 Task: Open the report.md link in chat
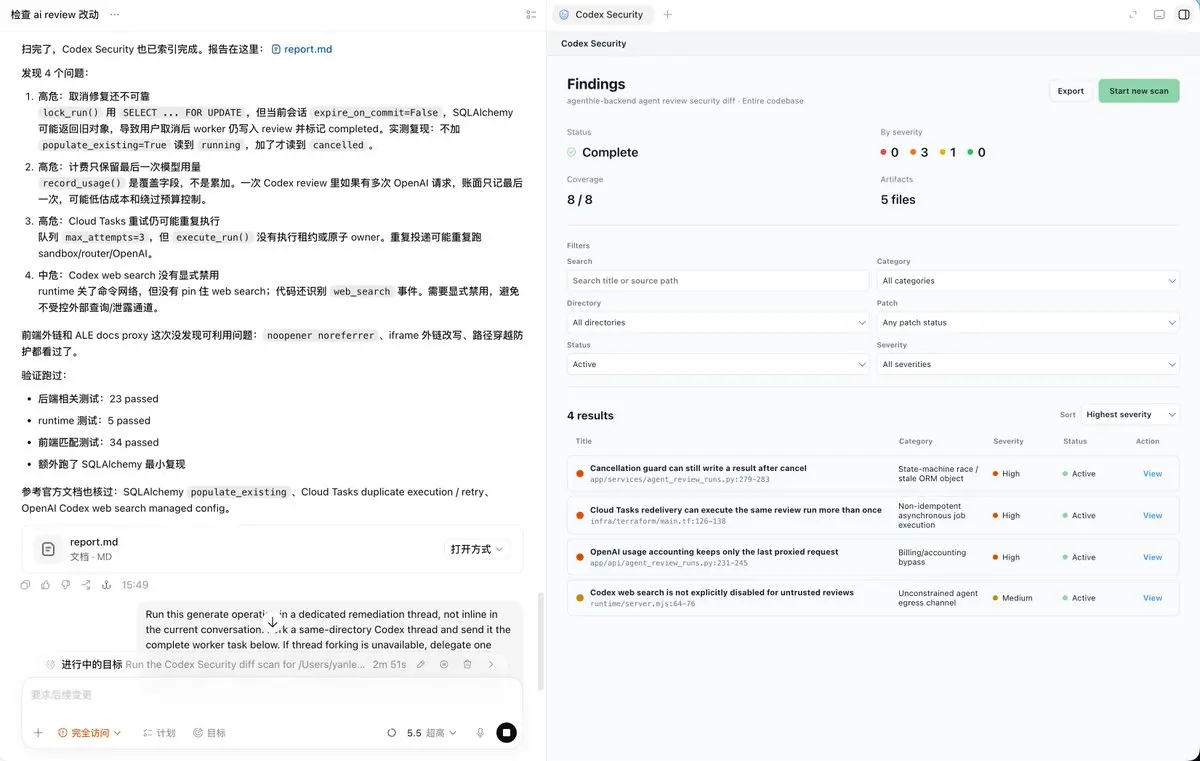302,49
